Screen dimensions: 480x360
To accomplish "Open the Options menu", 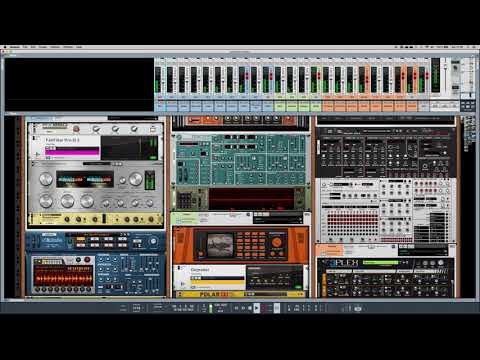I will (x=55, y=47).
